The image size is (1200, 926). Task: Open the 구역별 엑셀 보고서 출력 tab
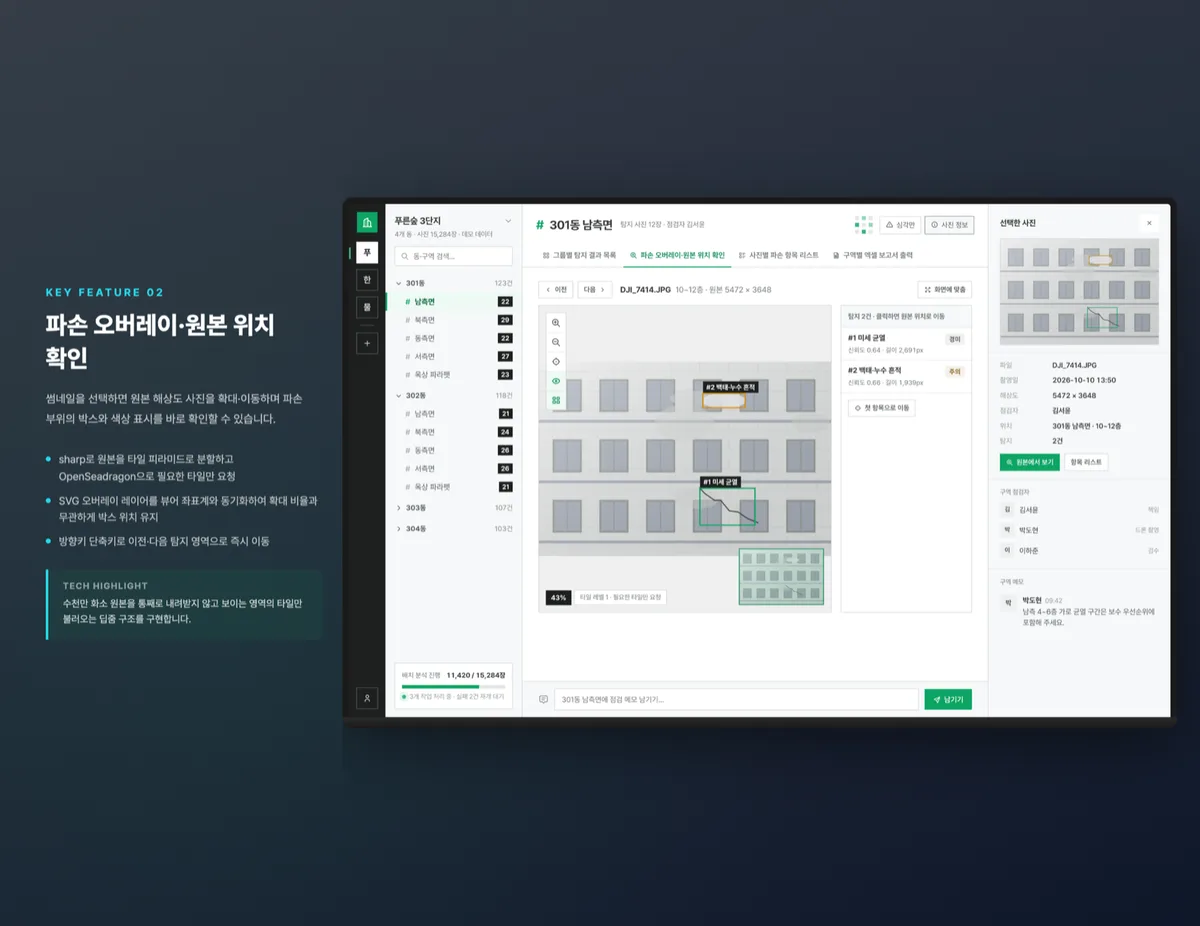tap(872, 255)
